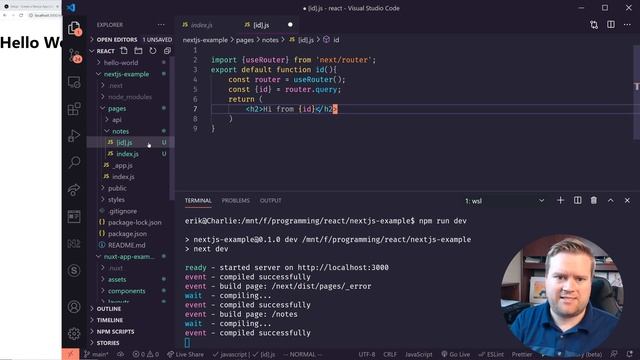Click the synchronize changes cloud icon
The image size is (640, 360).
[120, 354]
